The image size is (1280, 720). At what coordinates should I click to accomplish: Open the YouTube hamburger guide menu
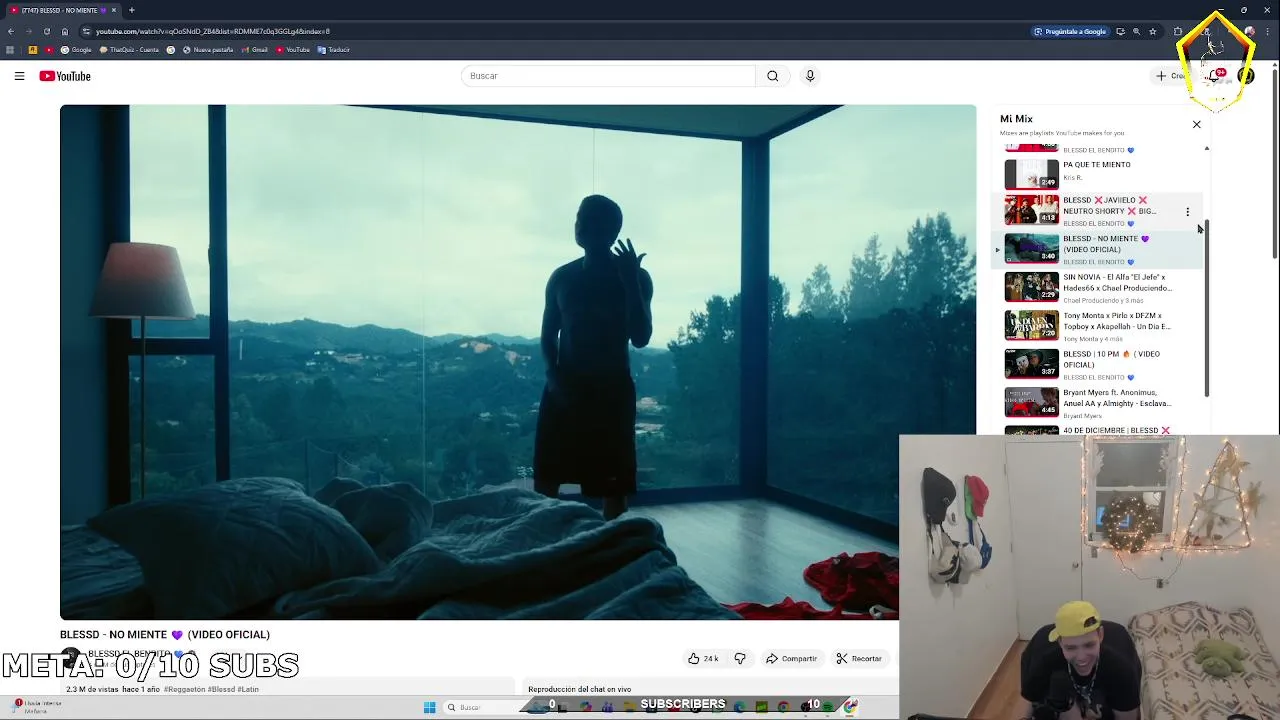click(x=19, y=76)
